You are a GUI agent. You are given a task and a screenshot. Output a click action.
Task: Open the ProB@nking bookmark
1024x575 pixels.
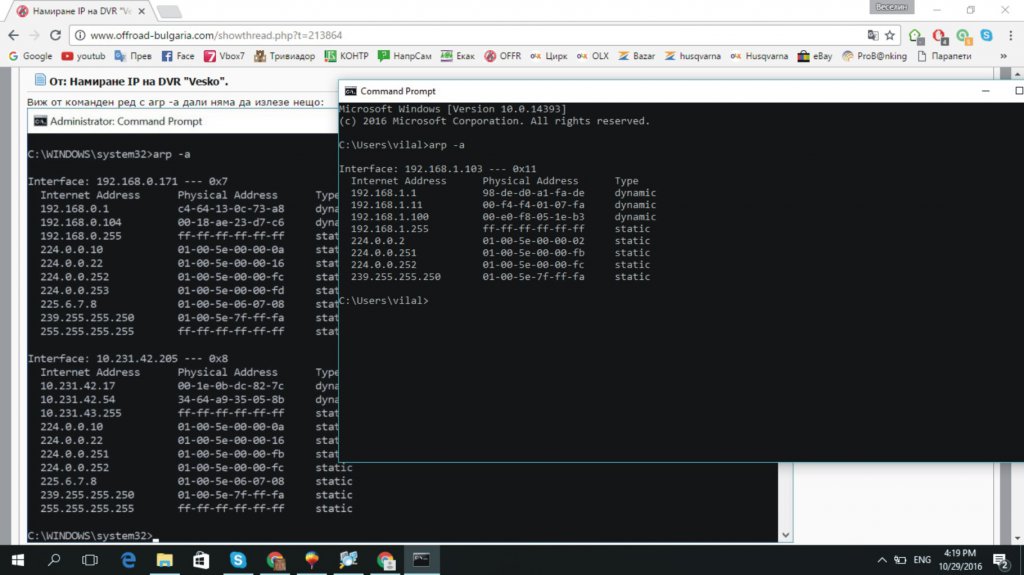874,56
